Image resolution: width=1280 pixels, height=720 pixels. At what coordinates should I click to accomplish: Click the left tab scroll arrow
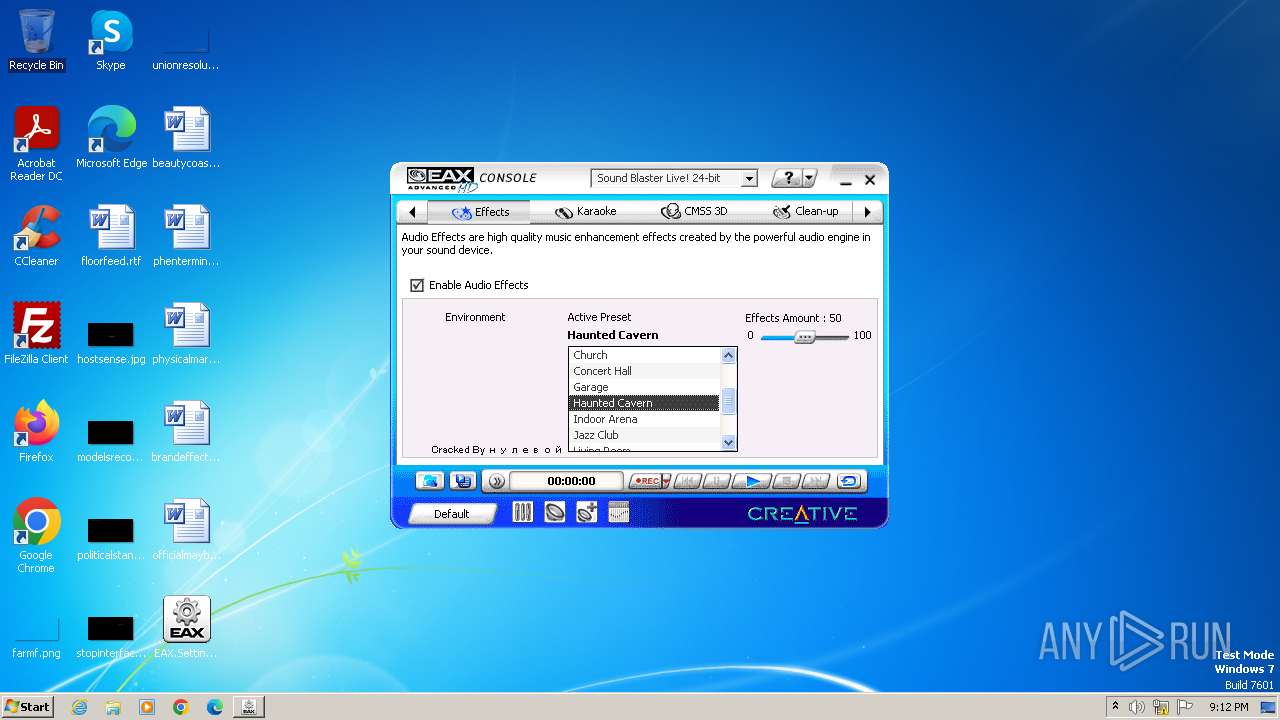[412, 212]
